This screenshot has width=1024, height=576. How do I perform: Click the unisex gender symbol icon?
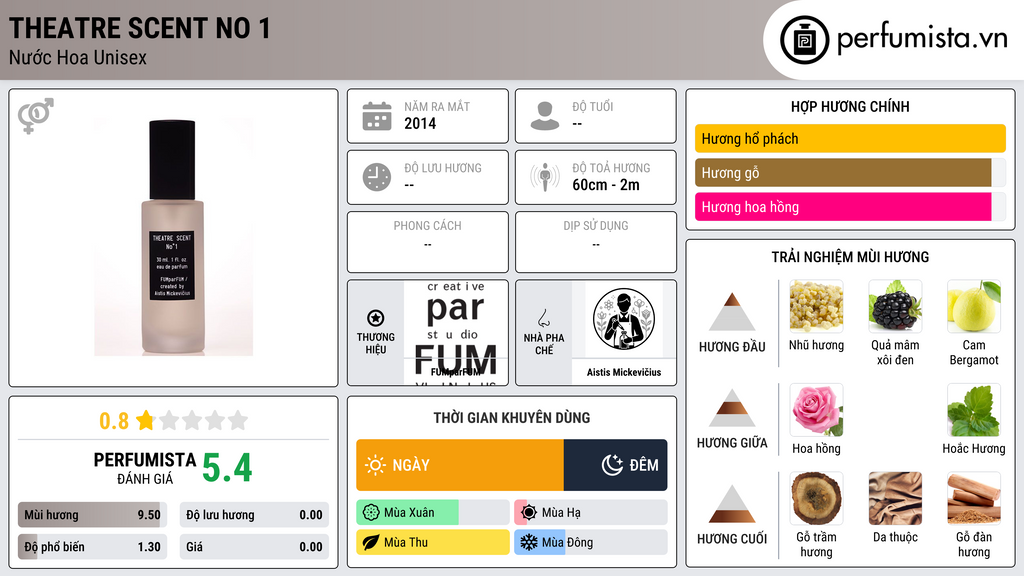tap(36, 116)
